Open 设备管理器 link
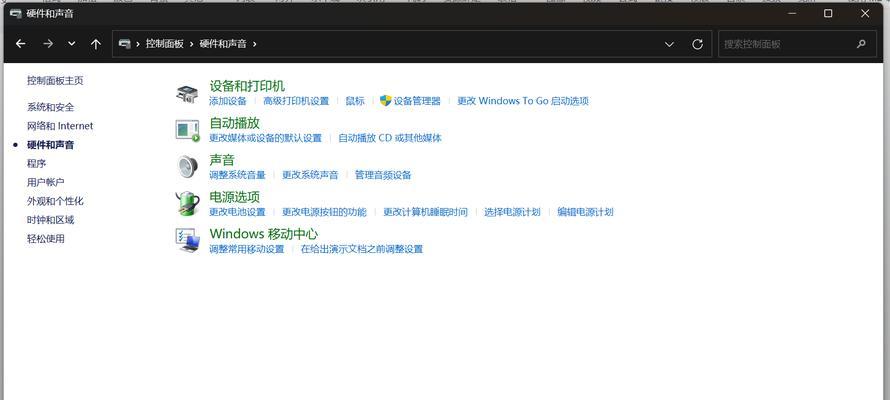 click(417, 101)
